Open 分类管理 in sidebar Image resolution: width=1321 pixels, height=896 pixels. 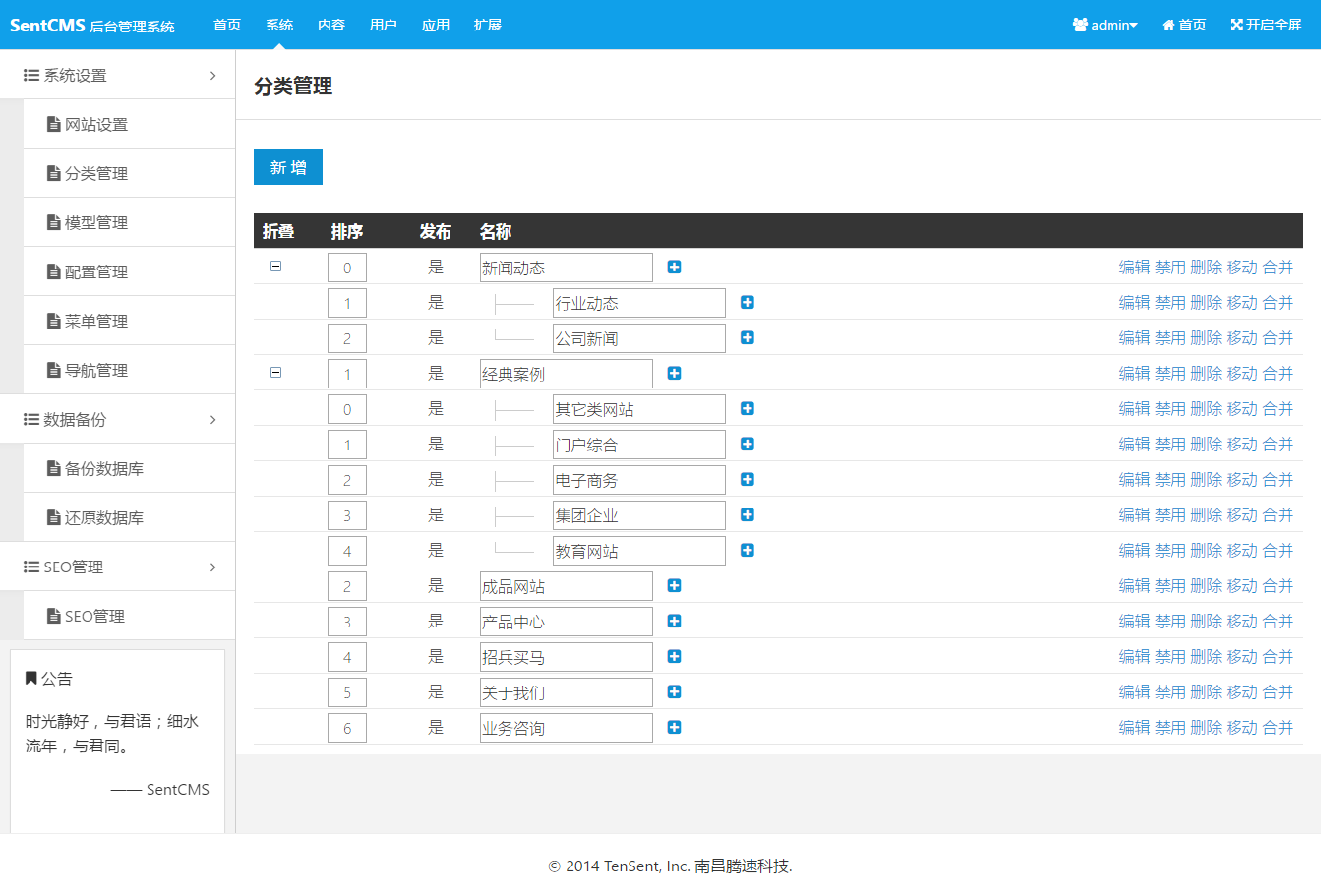pos(96,173)
